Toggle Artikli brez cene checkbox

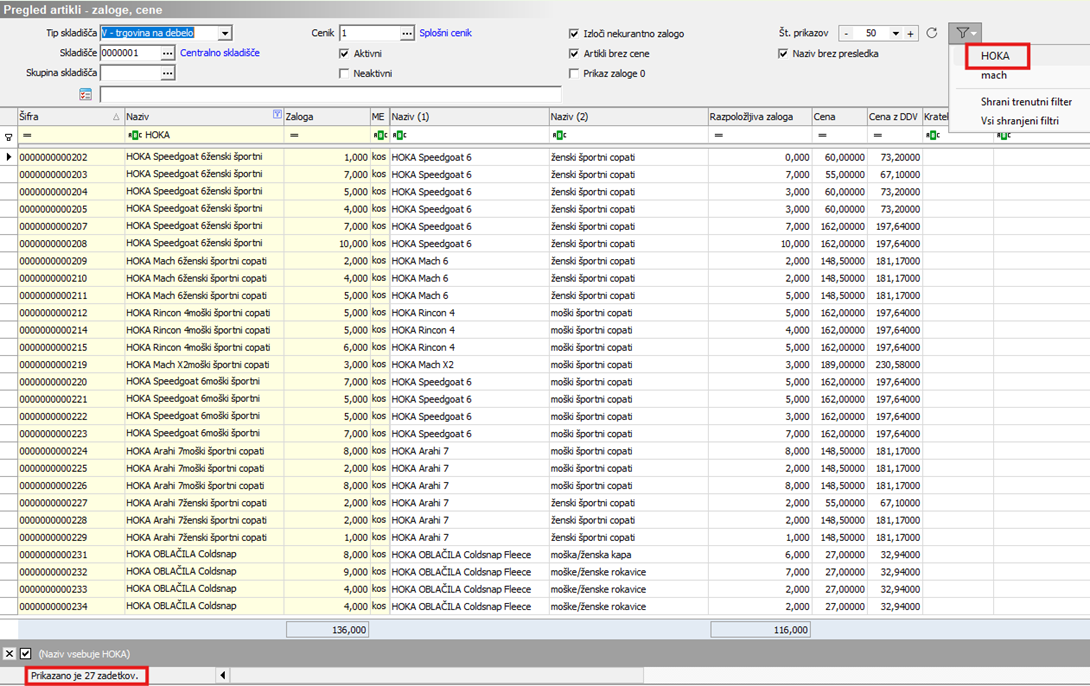point(574,54)
